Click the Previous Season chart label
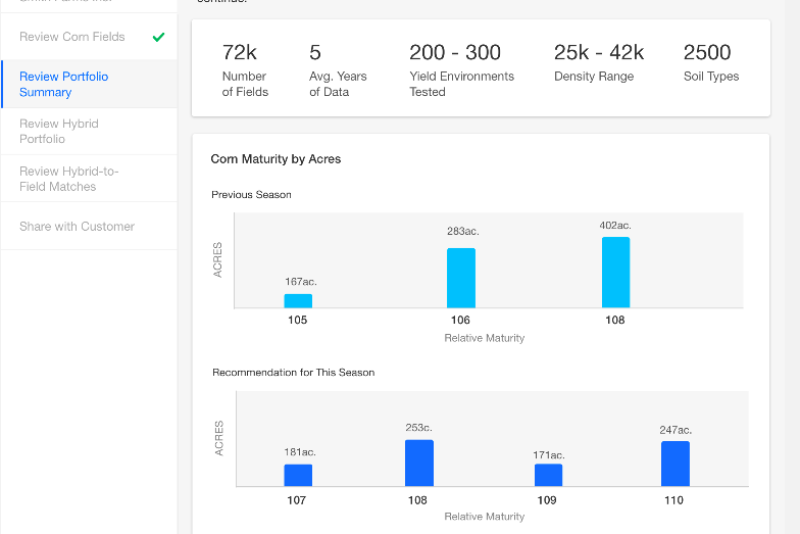 (252, 194)
